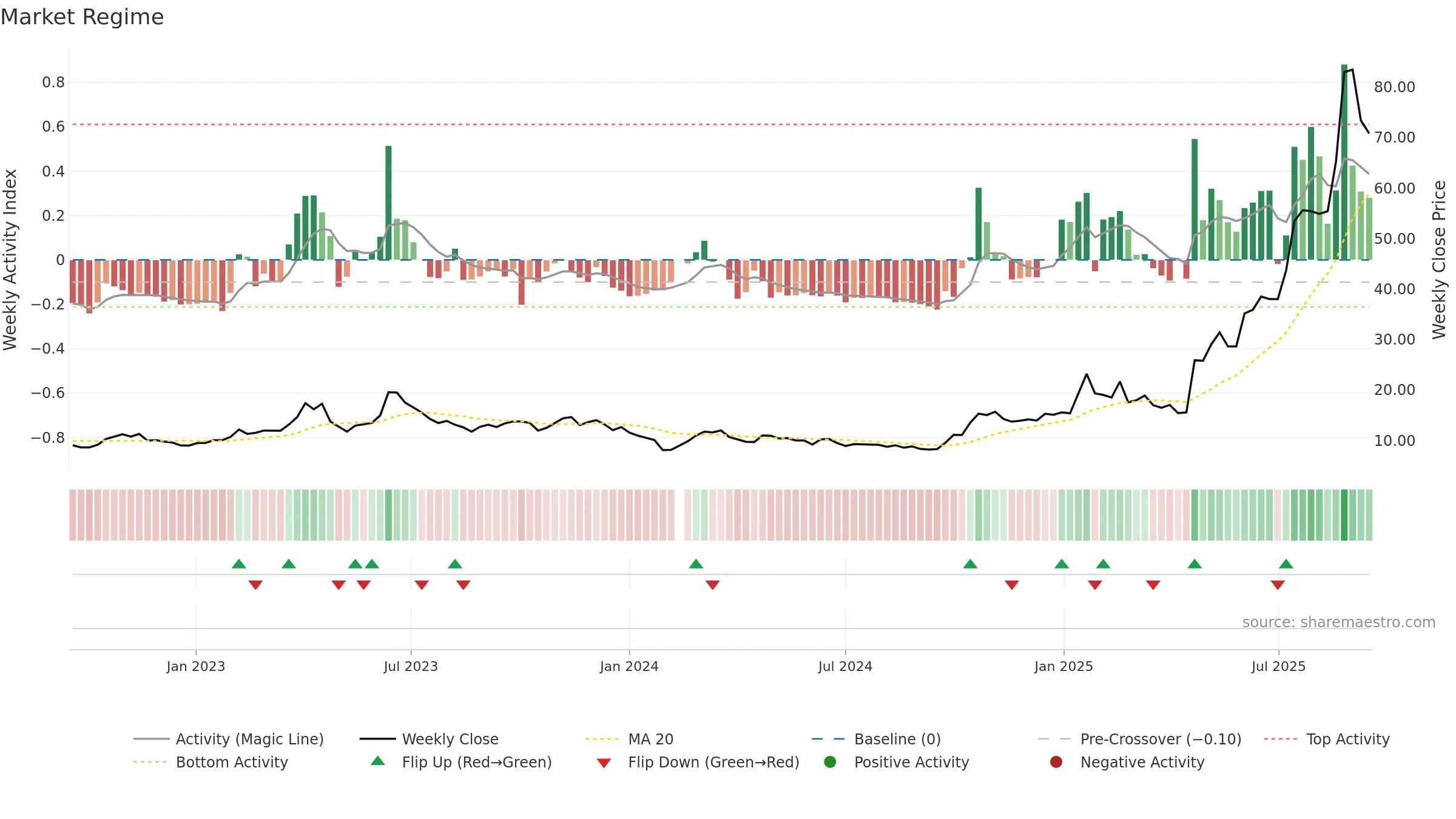Click the first red flip-down marker after Jan 2023
Screen dimensions: 1456x819
(255, 585)
